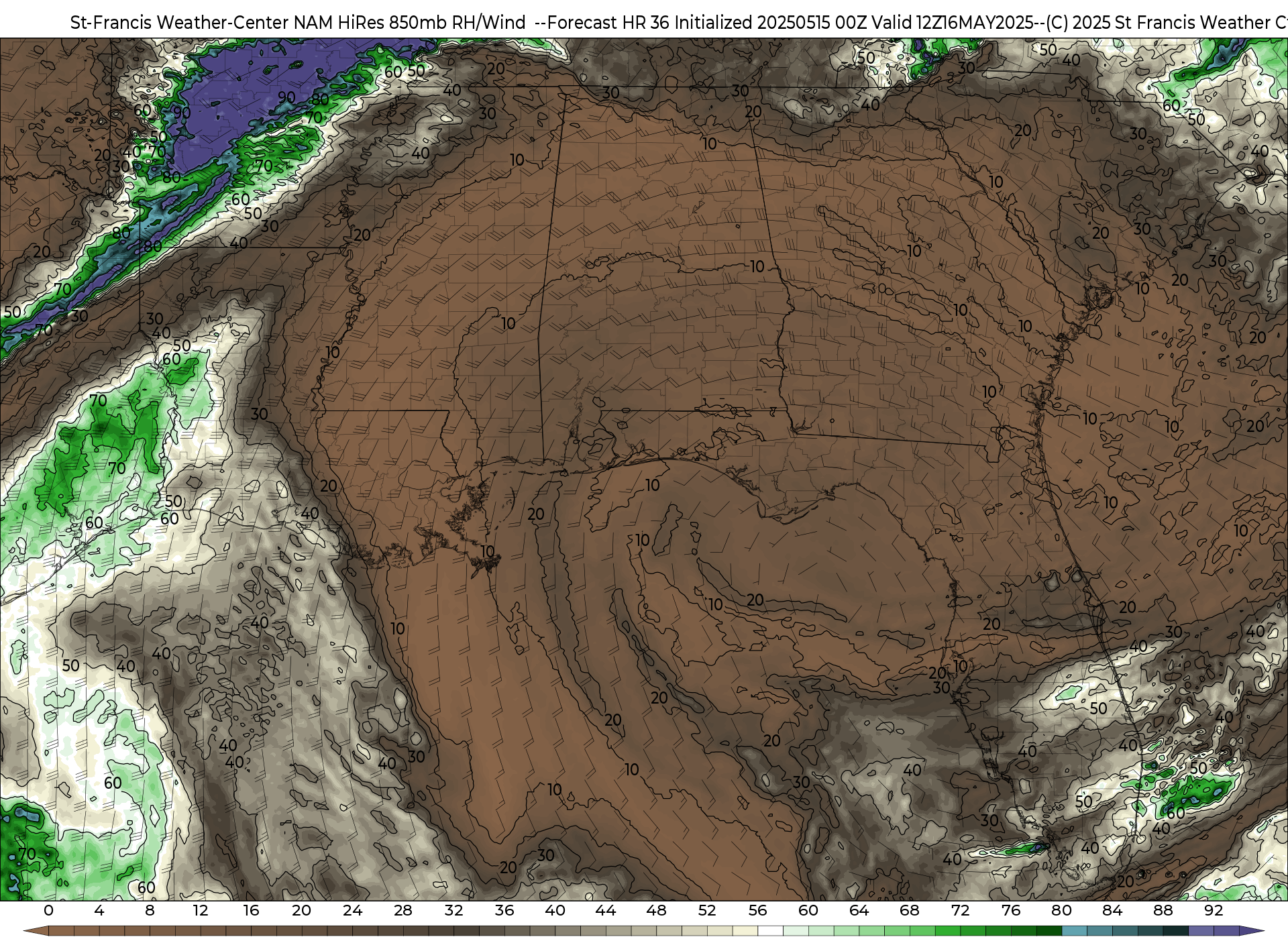Click the colorbar tick label "36"
Viewport: 1288px width, 939px height.
point(504,910)
